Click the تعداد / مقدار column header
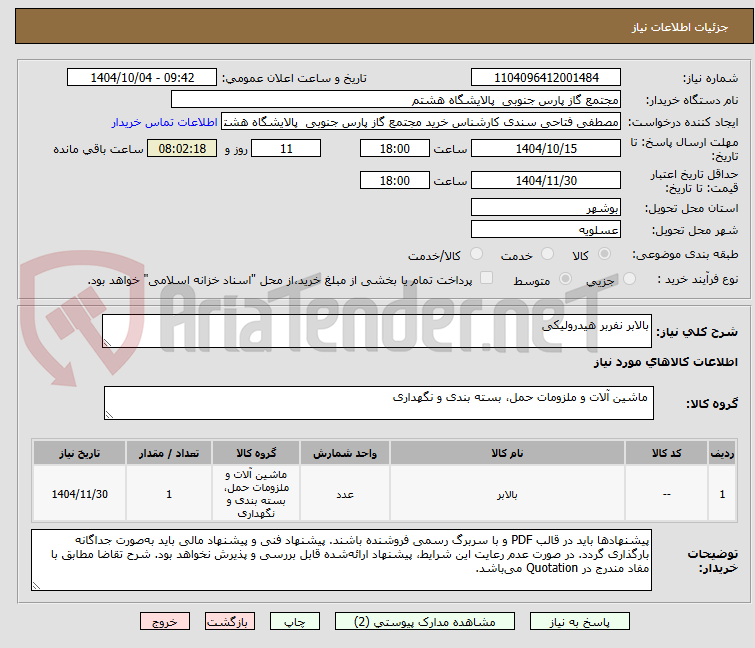This screenshot has width=755, height=648. click(169, 453)
